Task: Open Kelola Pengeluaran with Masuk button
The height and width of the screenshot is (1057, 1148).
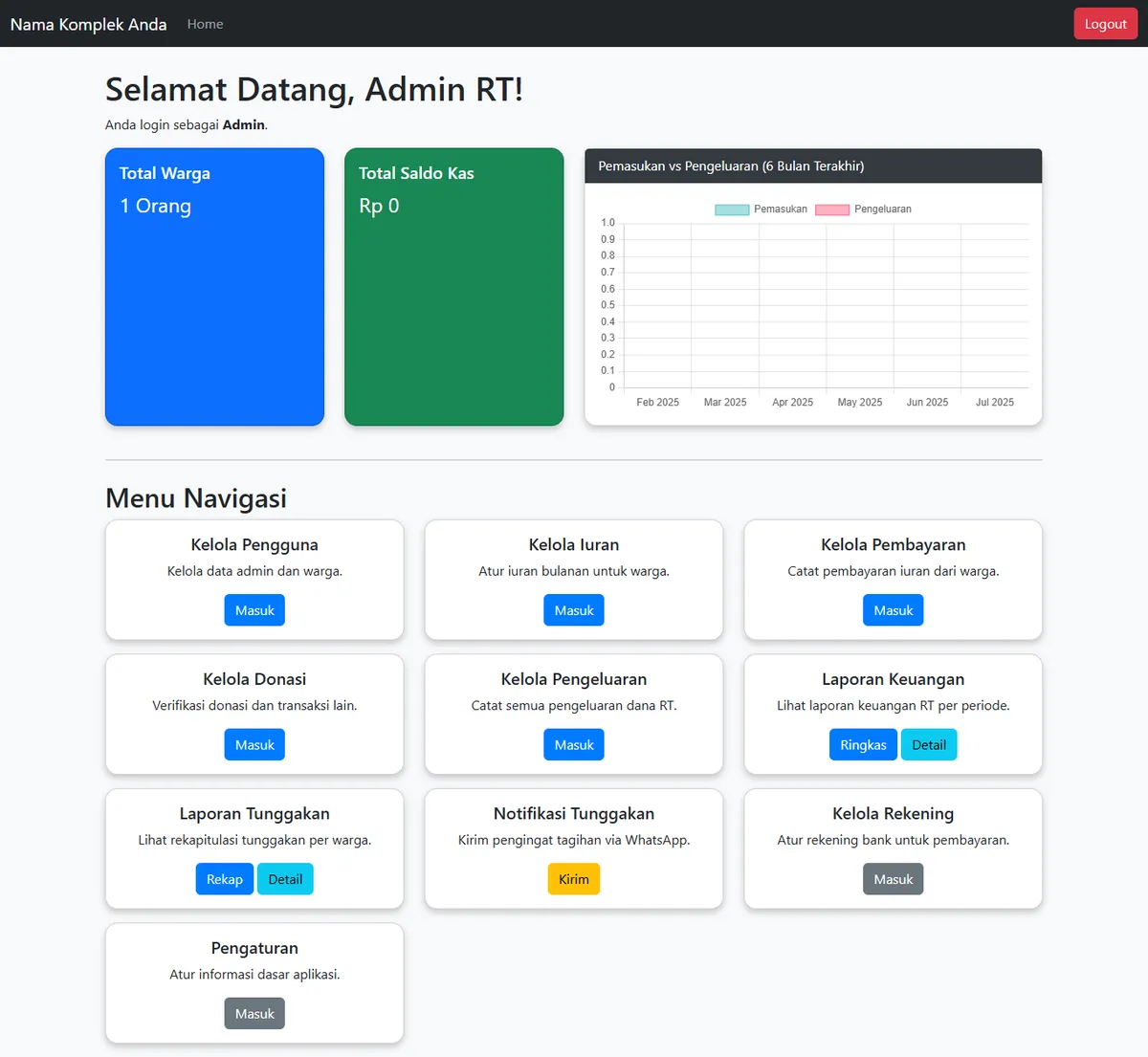Action: click(x=574, y=745)
